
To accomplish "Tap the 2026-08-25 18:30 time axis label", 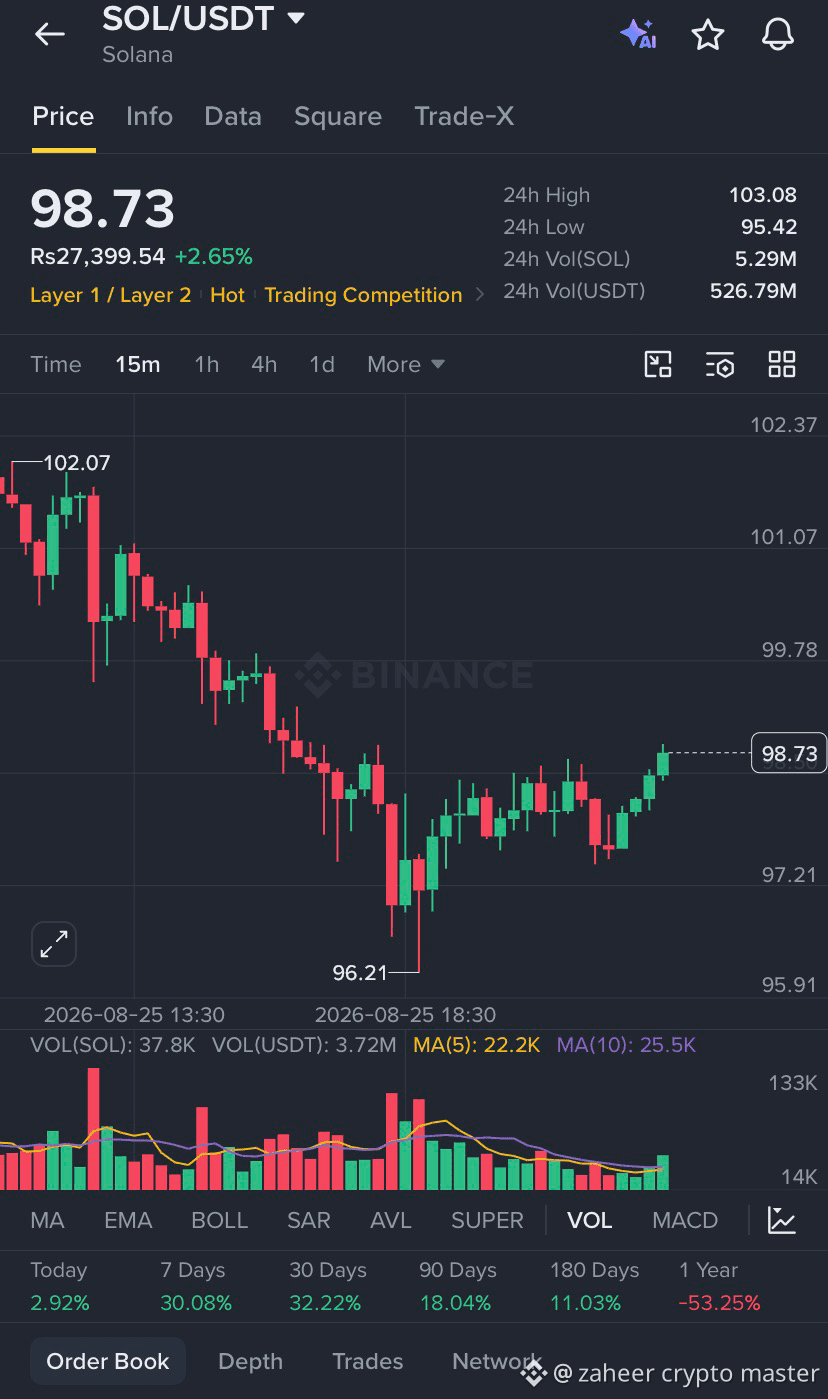I will (x=405, y=1015).
